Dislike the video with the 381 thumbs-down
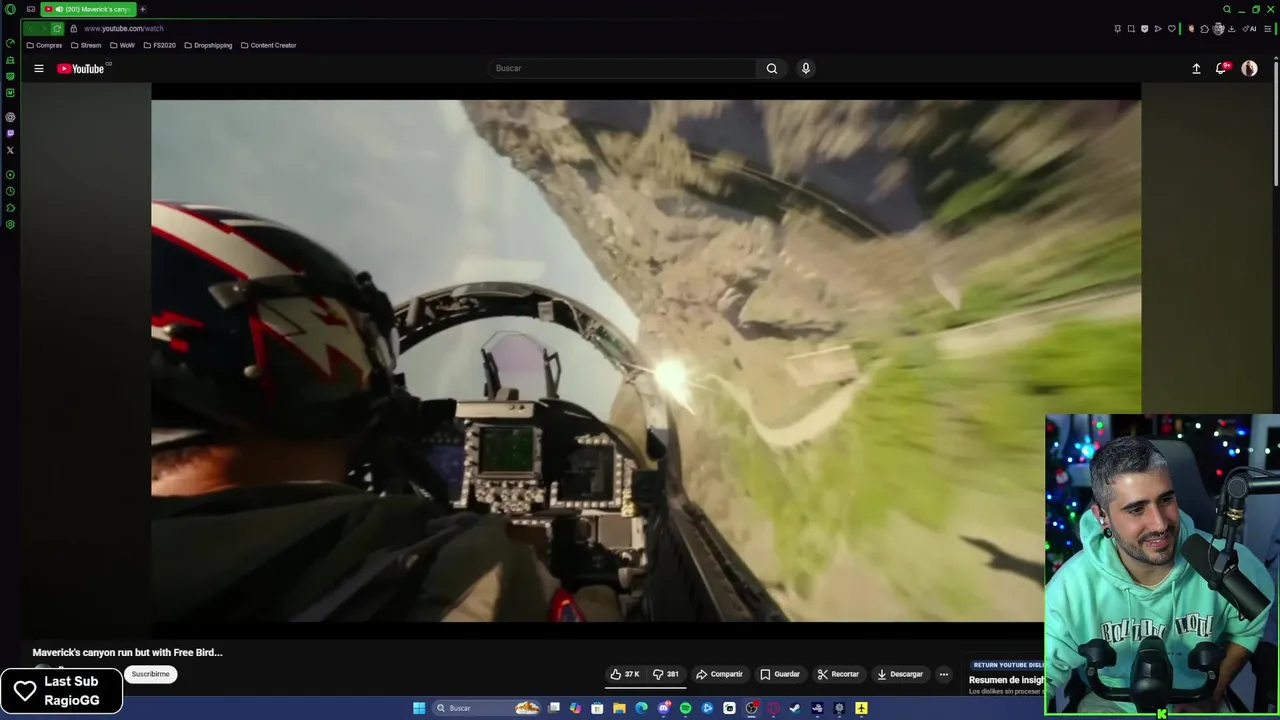 click(x=666, y=674)
